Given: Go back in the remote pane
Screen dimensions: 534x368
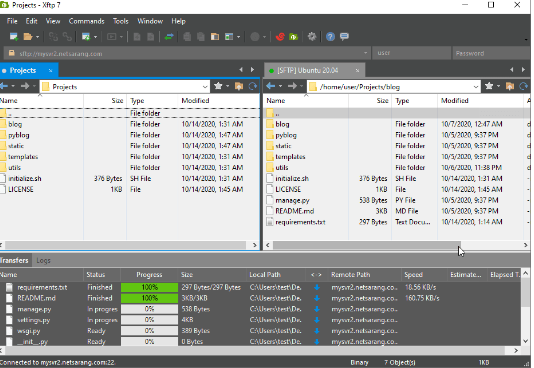Looking at the screenshot, I should coord(271,86).
